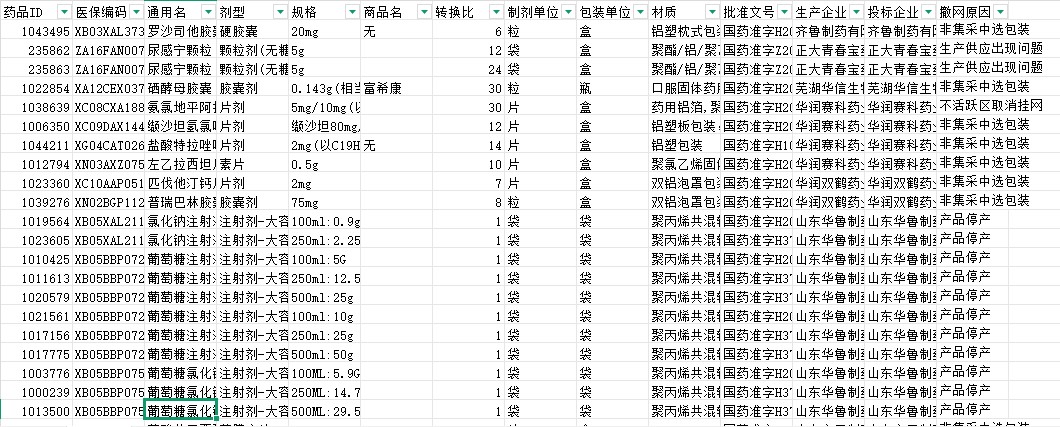Click the XC10AAP051 insurance code cell

109,183
